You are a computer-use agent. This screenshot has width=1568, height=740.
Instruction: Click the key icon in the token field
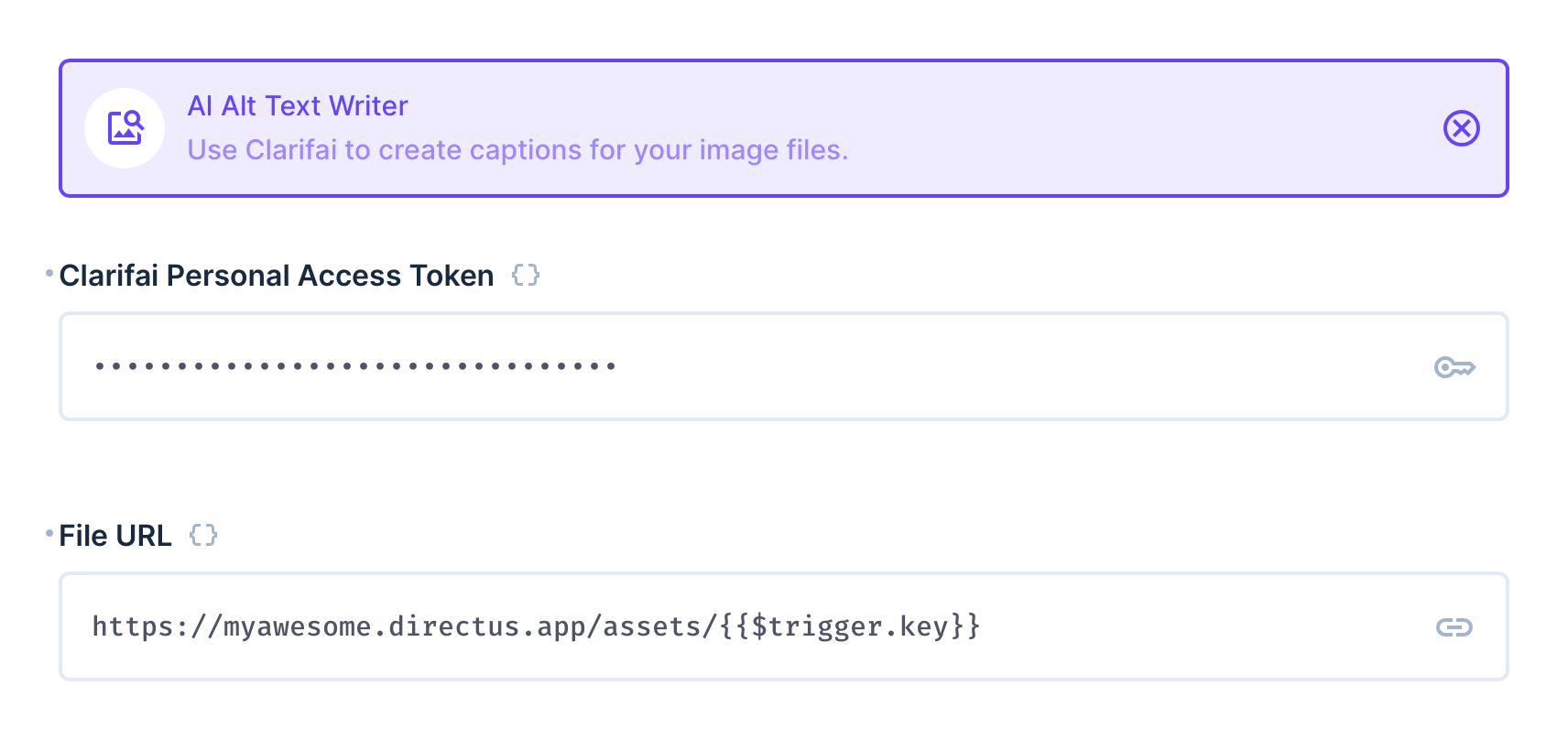(1454, 367)
